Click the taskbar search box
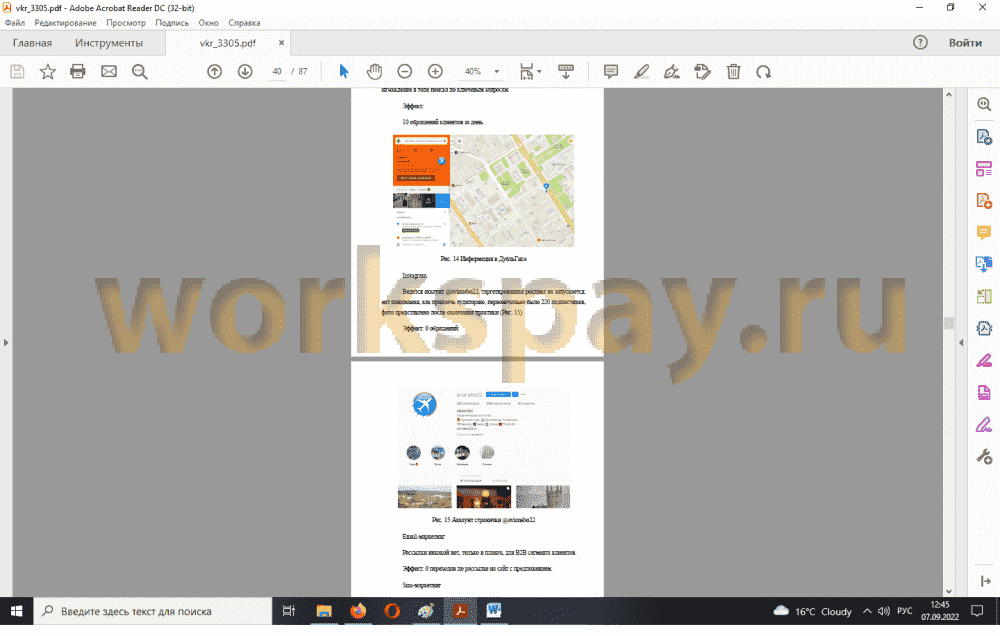Viewport: 1000px width, 636px height. (153, 611)
